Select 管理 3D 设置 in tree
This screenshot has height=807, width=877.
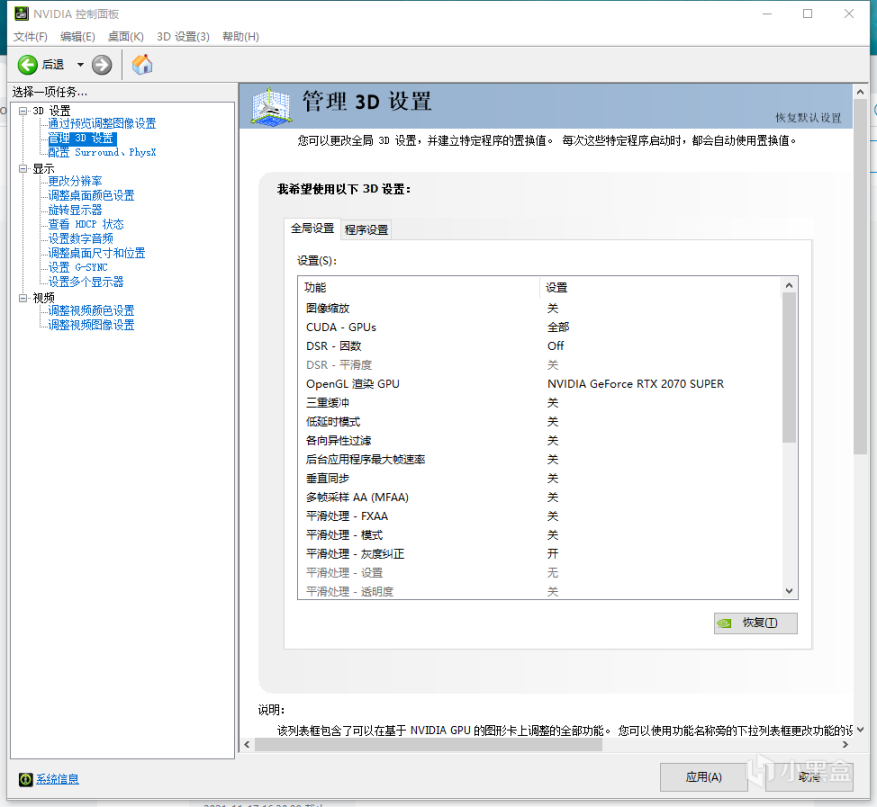point(82,138)
